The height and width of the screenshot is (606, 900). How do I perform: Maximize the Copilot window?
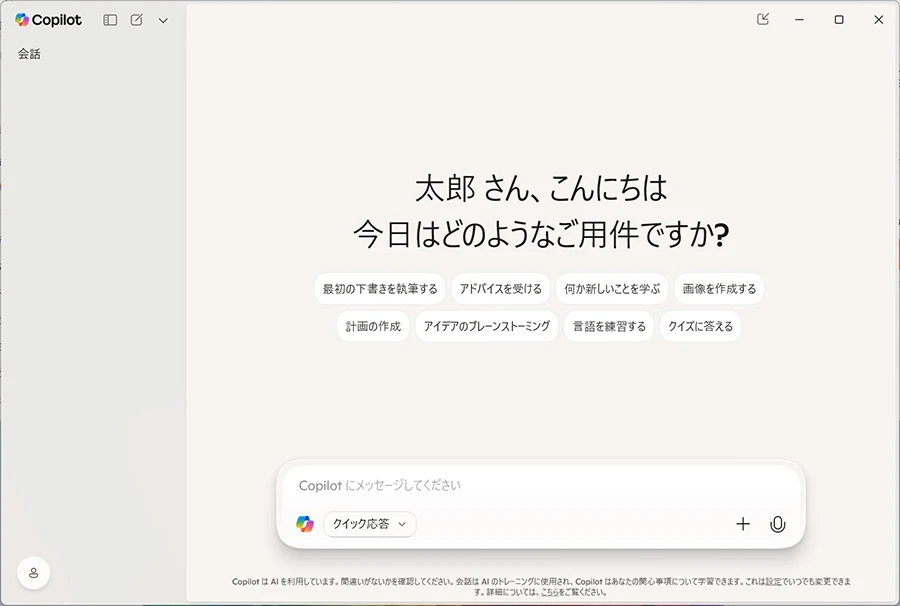839,20
